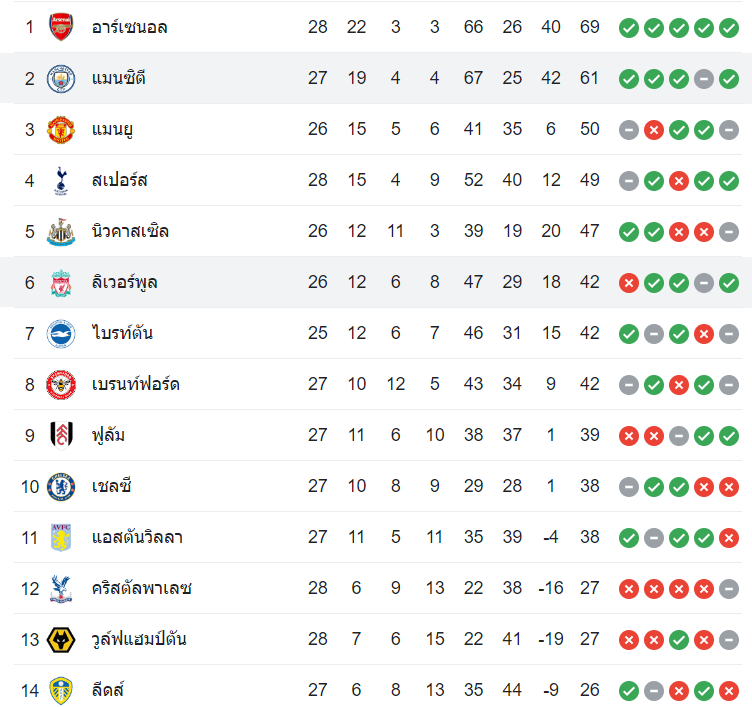Click Arsenal's most recent form result icon

click(x=729, y=27)
